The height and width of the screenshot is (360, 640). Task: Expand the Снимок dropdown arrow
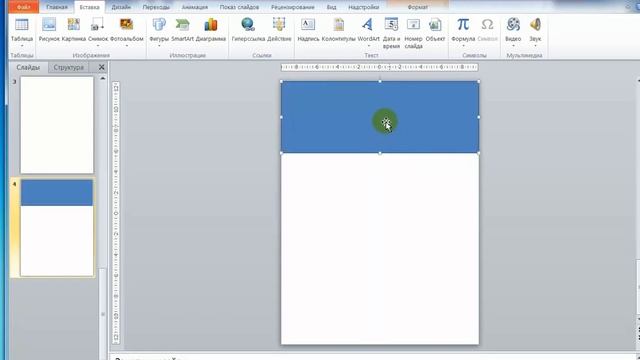(98, 46)
